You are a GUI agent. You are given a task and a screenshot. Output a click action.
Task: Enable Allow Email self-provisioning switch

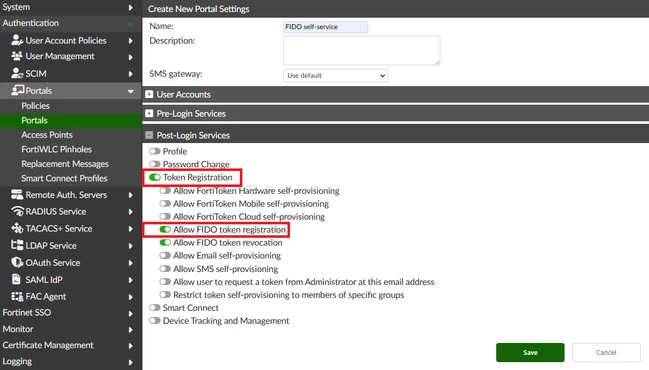pyautogui.click(x=165, y=256)
